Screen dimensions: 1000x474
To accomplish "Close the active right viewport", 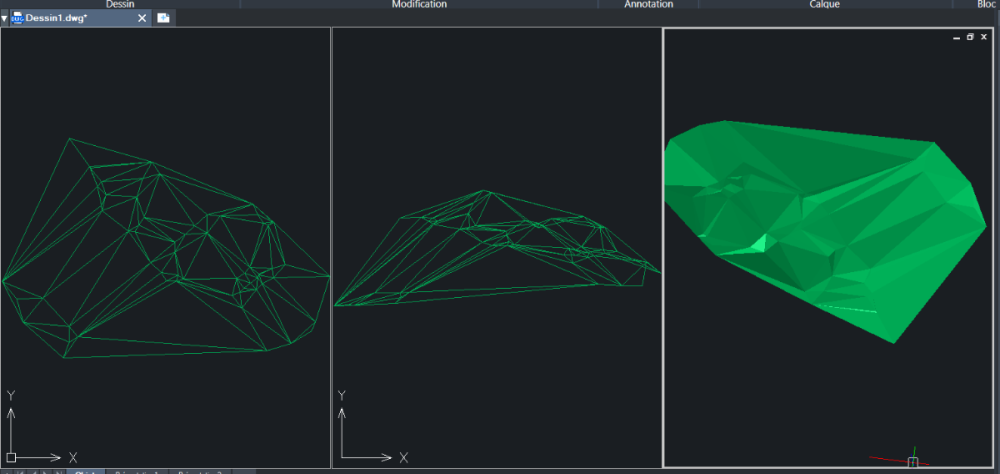I will (x=984, y=37).
